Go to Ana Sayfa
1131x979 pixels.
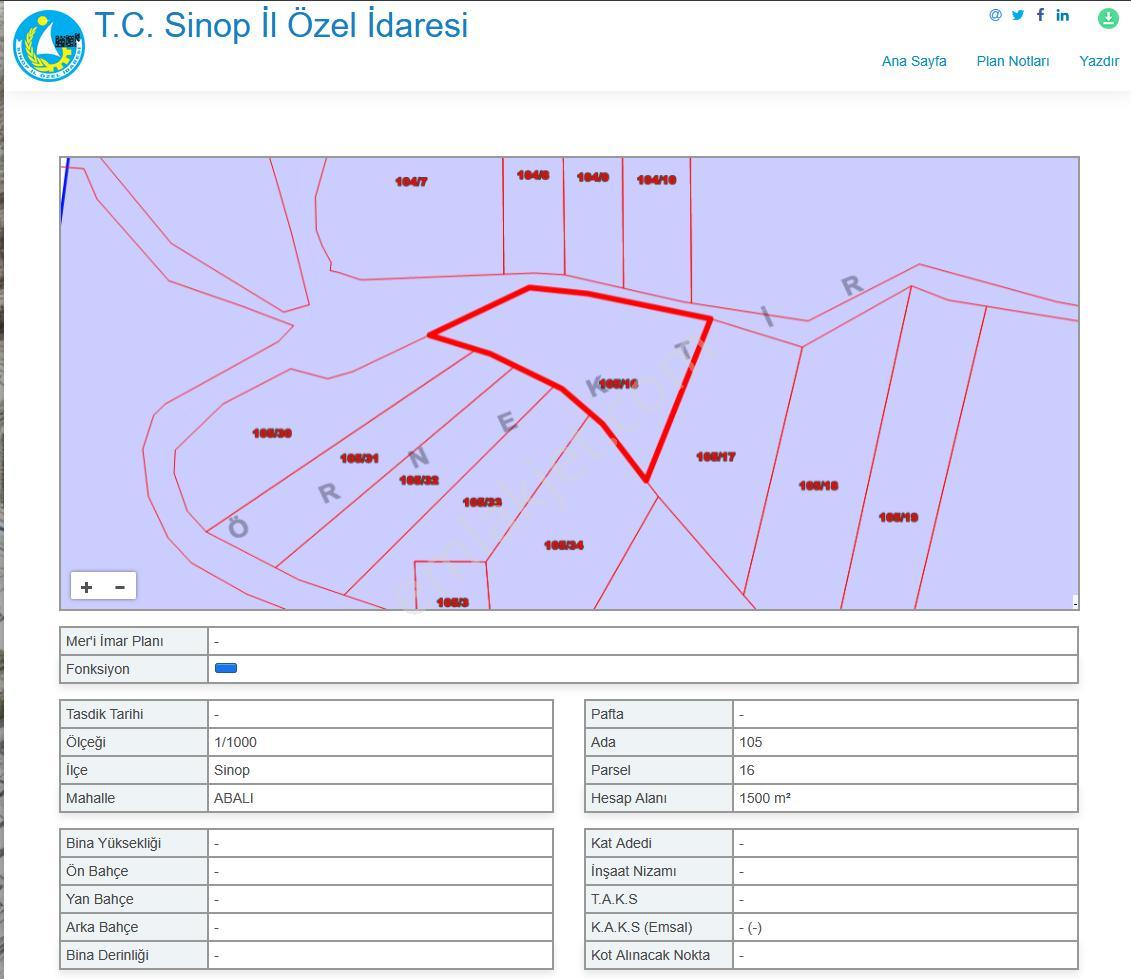[x=914, y=61]
